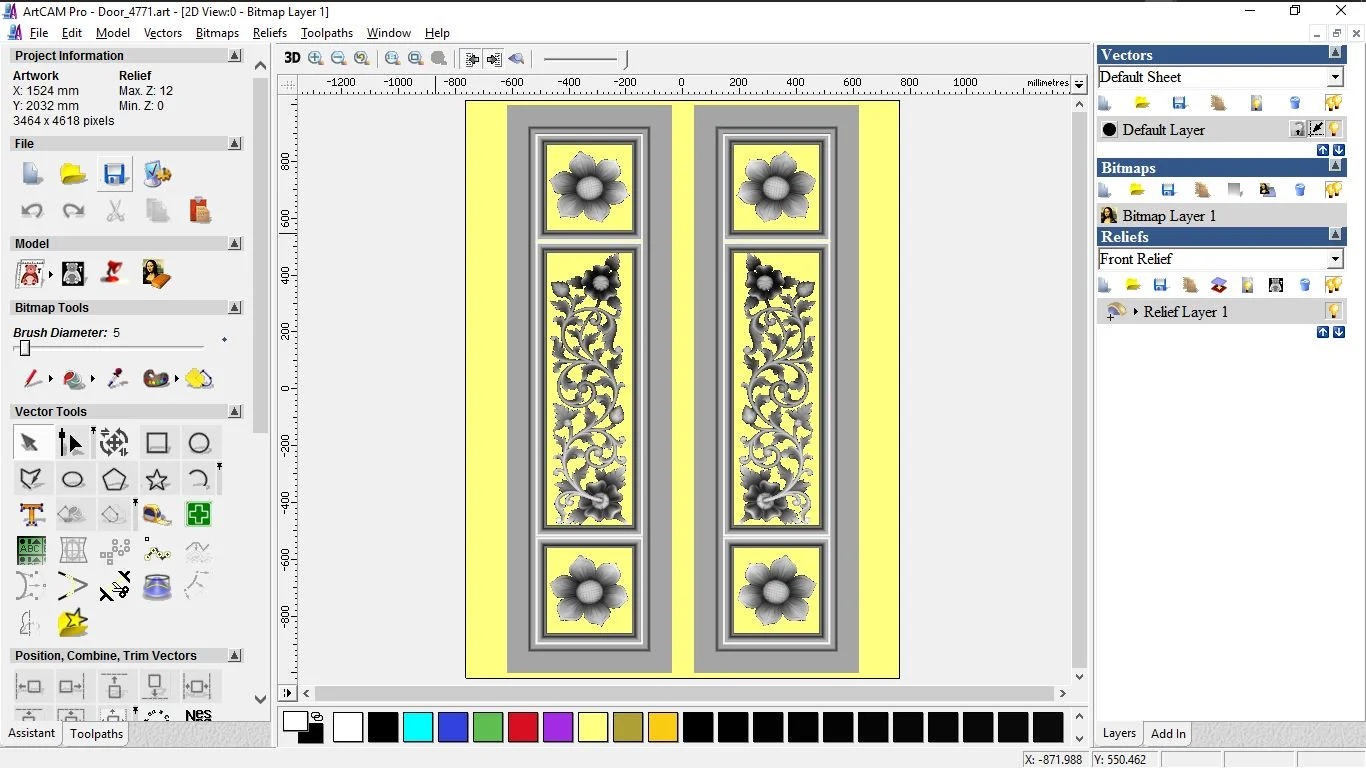Switch to the Add In tab
Image resolution: width=1366 pixels, height=768 pixels.
(1168, 733)
